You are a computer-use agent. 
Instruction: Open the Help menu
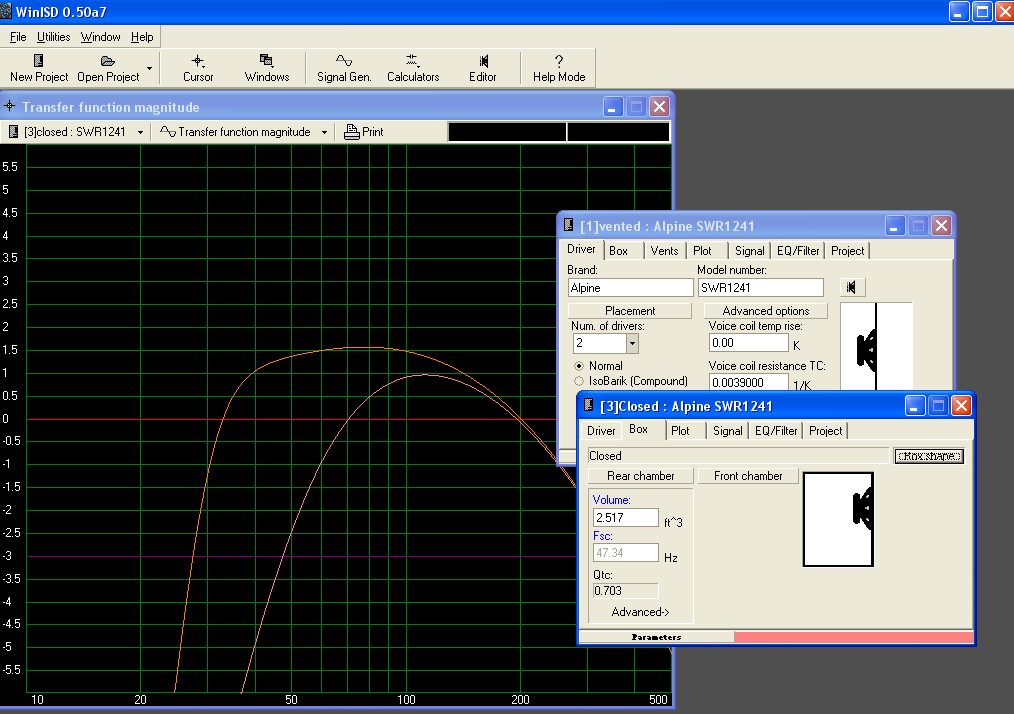pyautogui.click(x=142, y=37)
